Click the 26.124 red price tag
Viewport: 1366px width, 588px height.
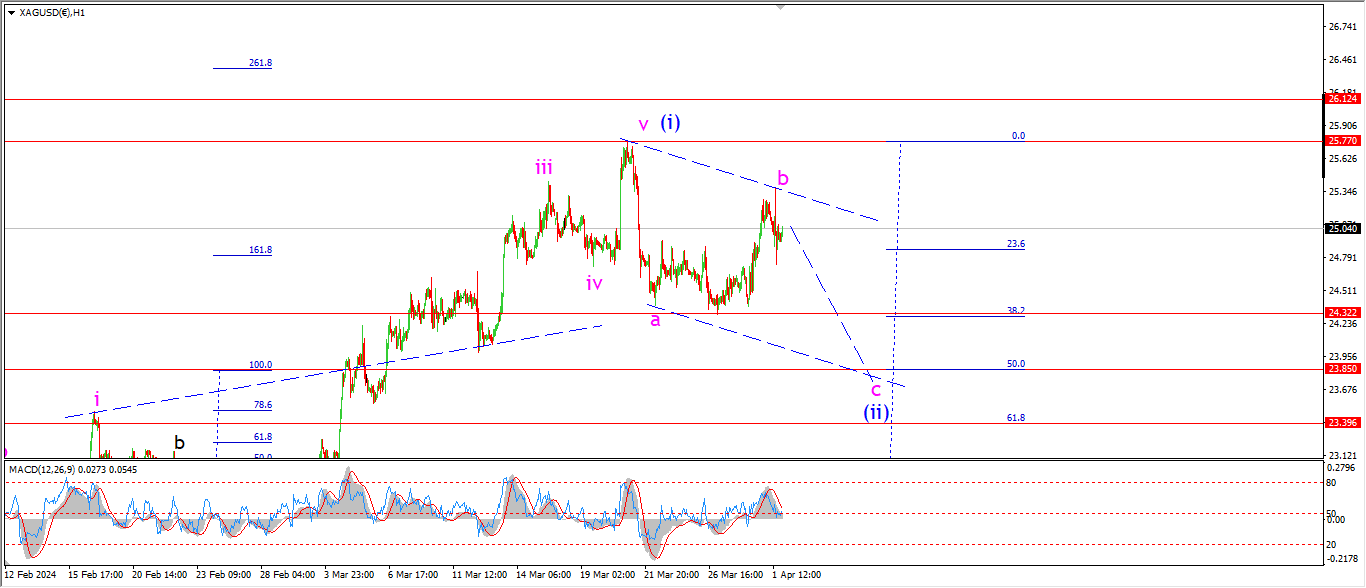tap(1341, 99)
